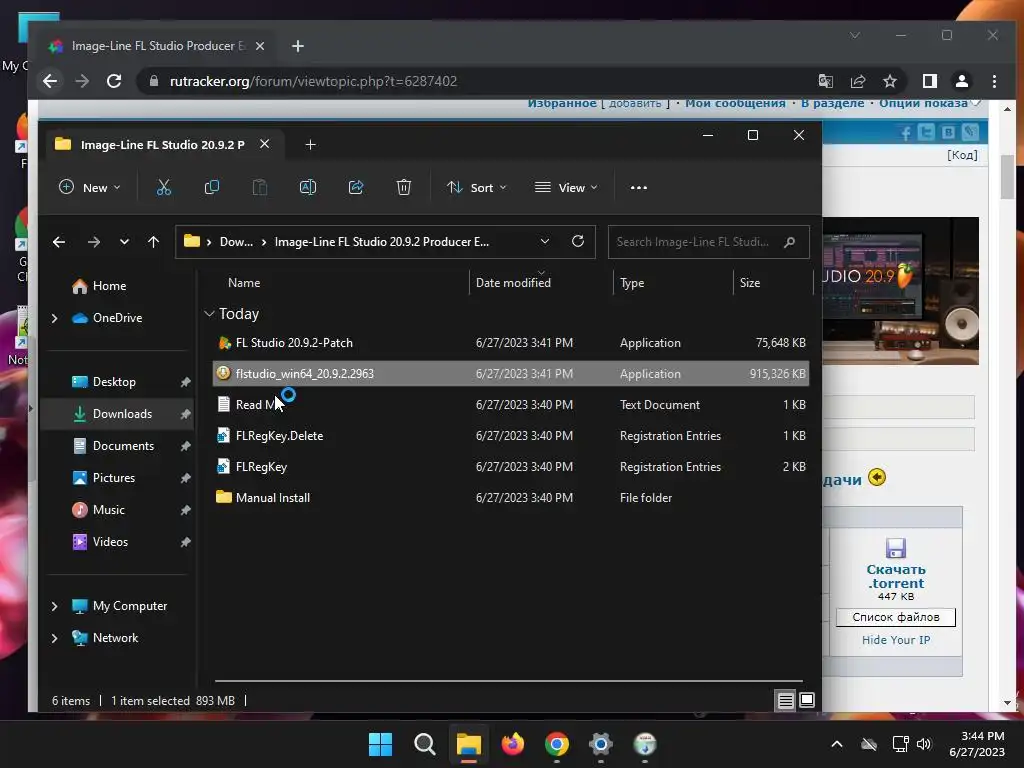Screen dimensions: 1024x768
Task: Refresh the current folder view
Action: pos(578,241)
